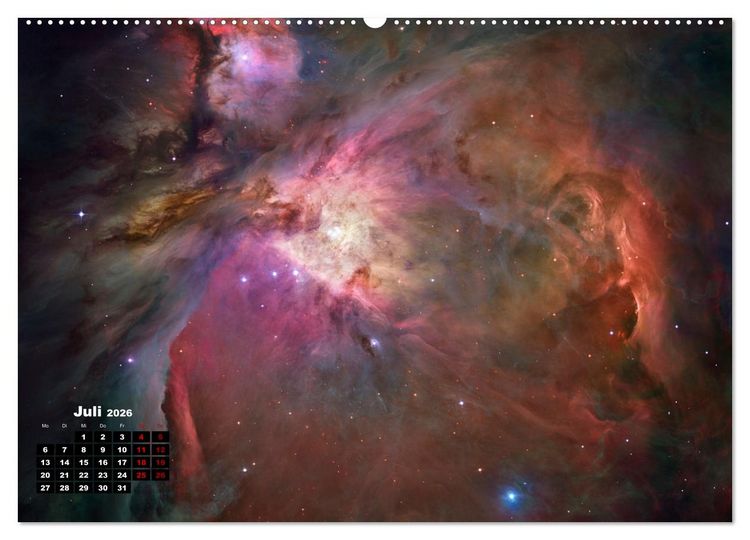The image size is (750, 540).
Task: Select the "Di" weekday header
Action: [x=65, y=426]
